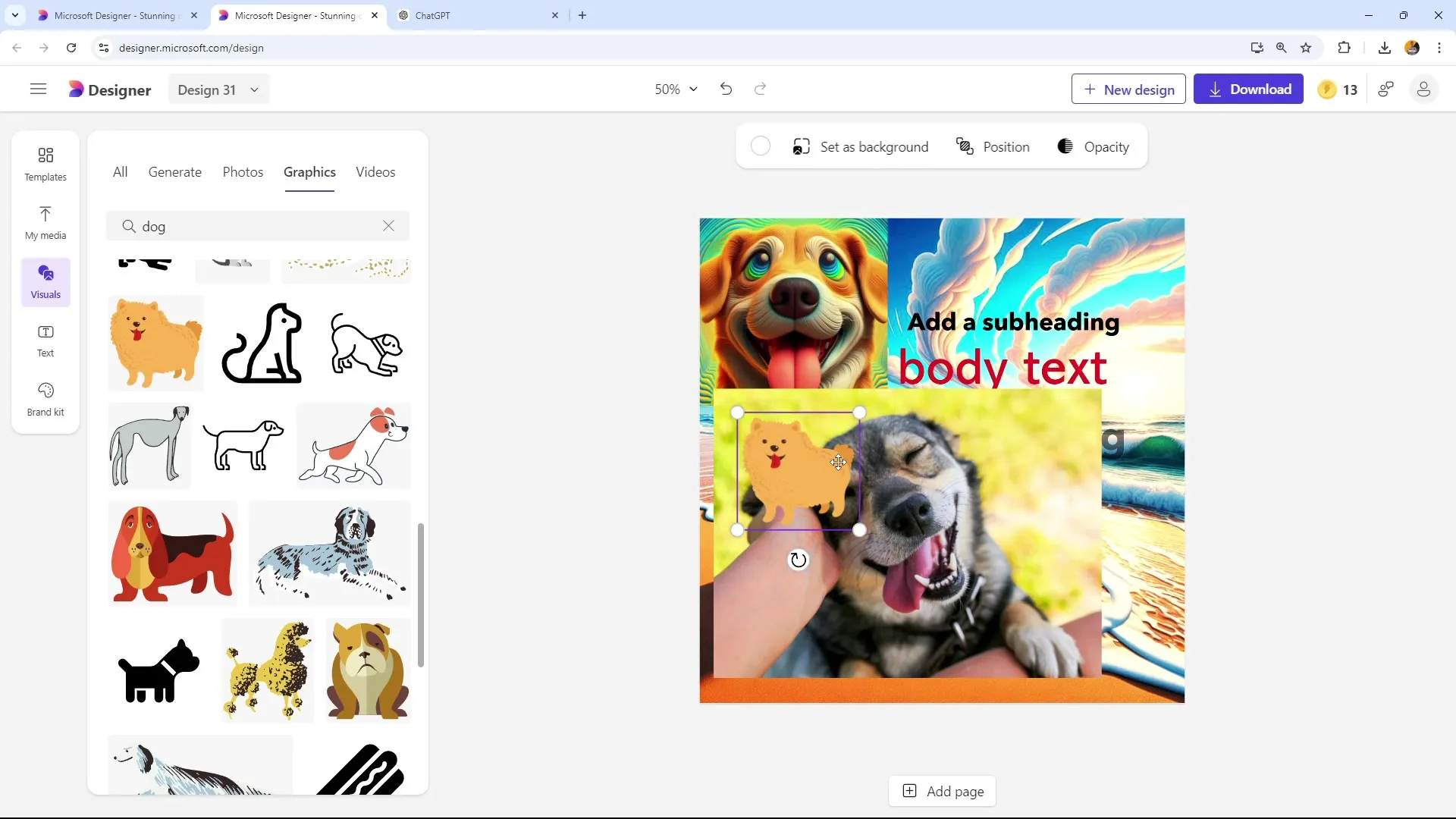Open the browser extensions icon
The height and width of the screenshot is (819, 1456).
(x=1344, y=48)
